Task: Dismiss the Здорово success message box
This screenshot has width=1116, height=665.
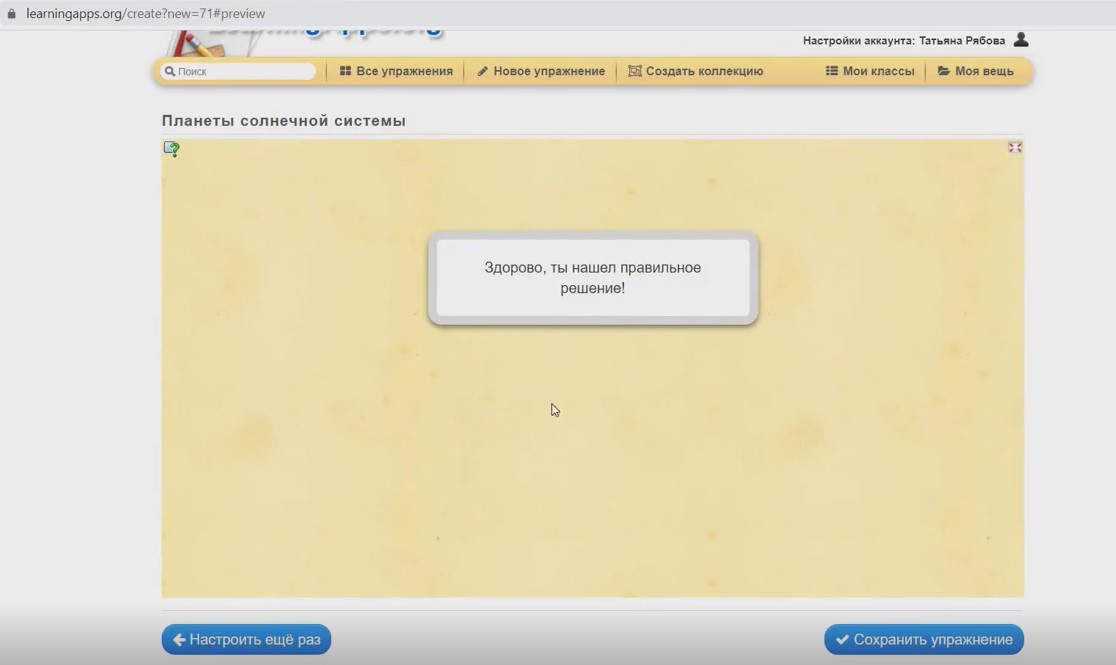Action: click(592, 278)
